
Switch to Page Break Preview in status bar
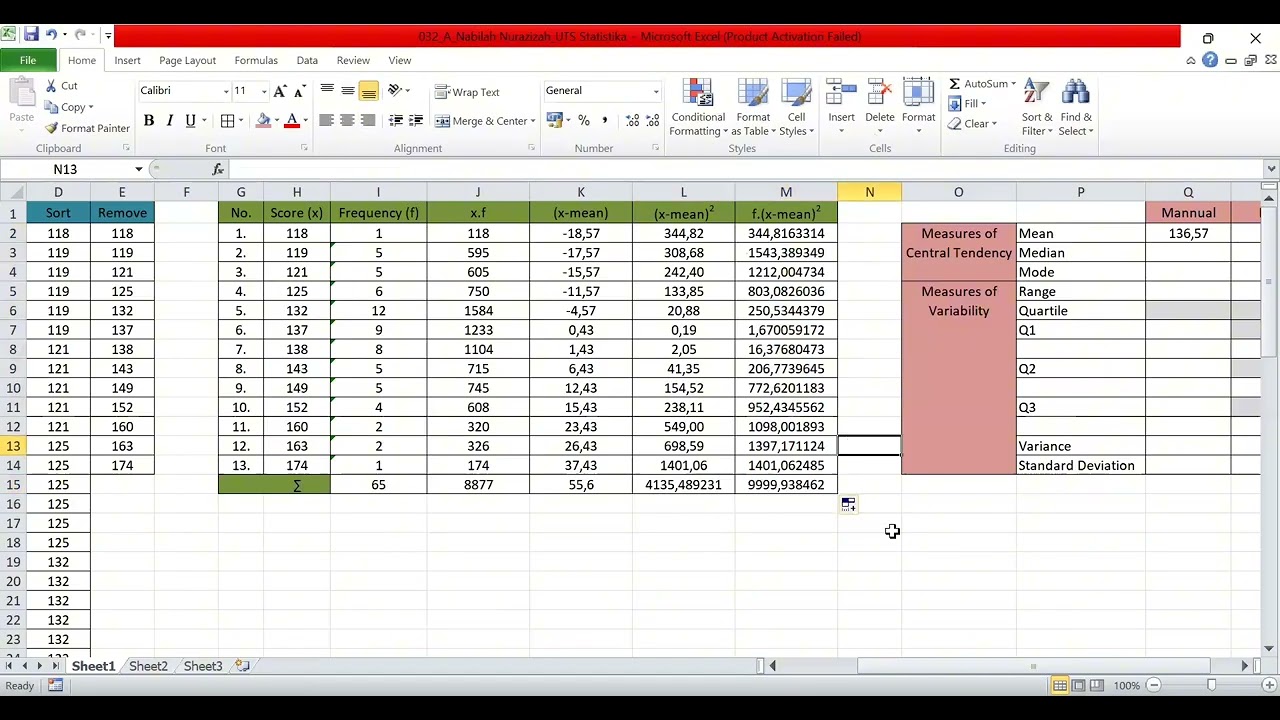coord(1097,685)
